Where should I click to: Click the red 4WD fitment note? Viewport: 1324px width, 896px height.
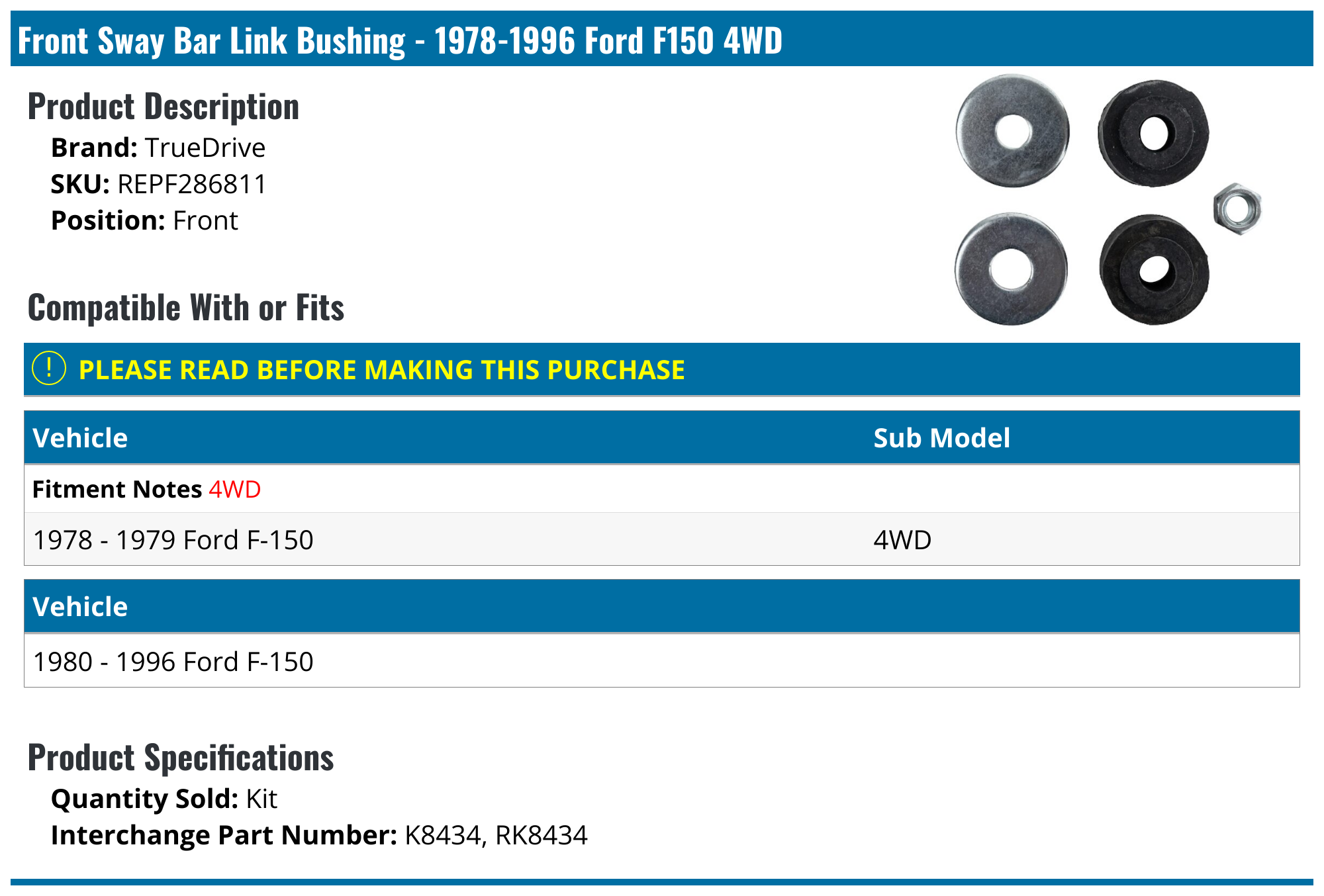coord(234,490)
